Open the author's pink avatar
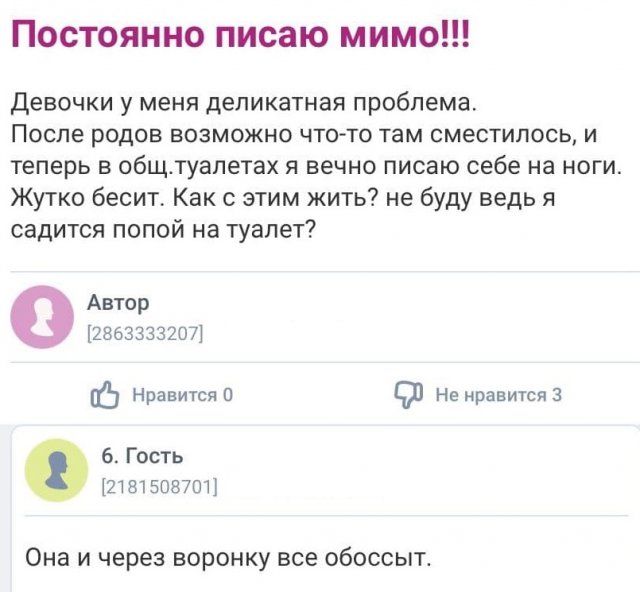This screenshot has height=592, width=640. coord(42,316)
